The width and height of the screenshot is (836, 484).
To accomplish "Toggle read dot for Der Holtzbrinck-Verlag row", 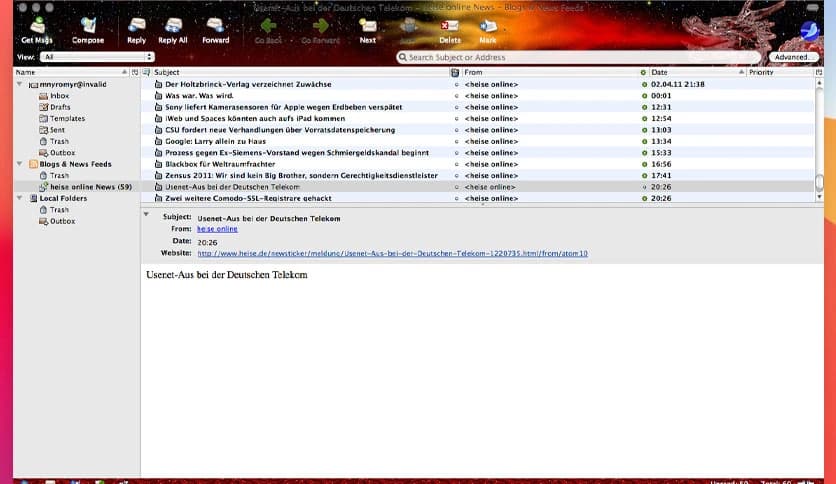I will point(644,84).
